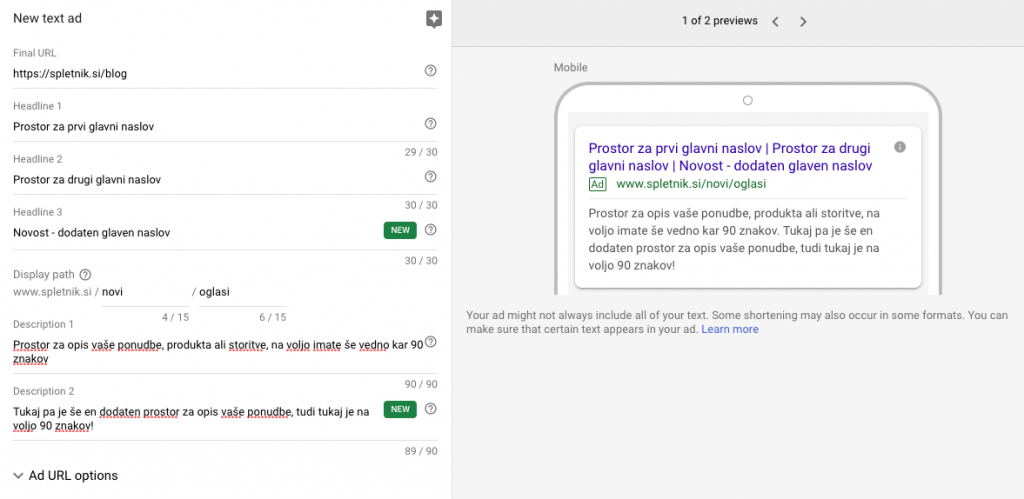Viewport: 1024px width, 499px height.
Task: Open help icon for Headline 3
Action: click(431, 230)
